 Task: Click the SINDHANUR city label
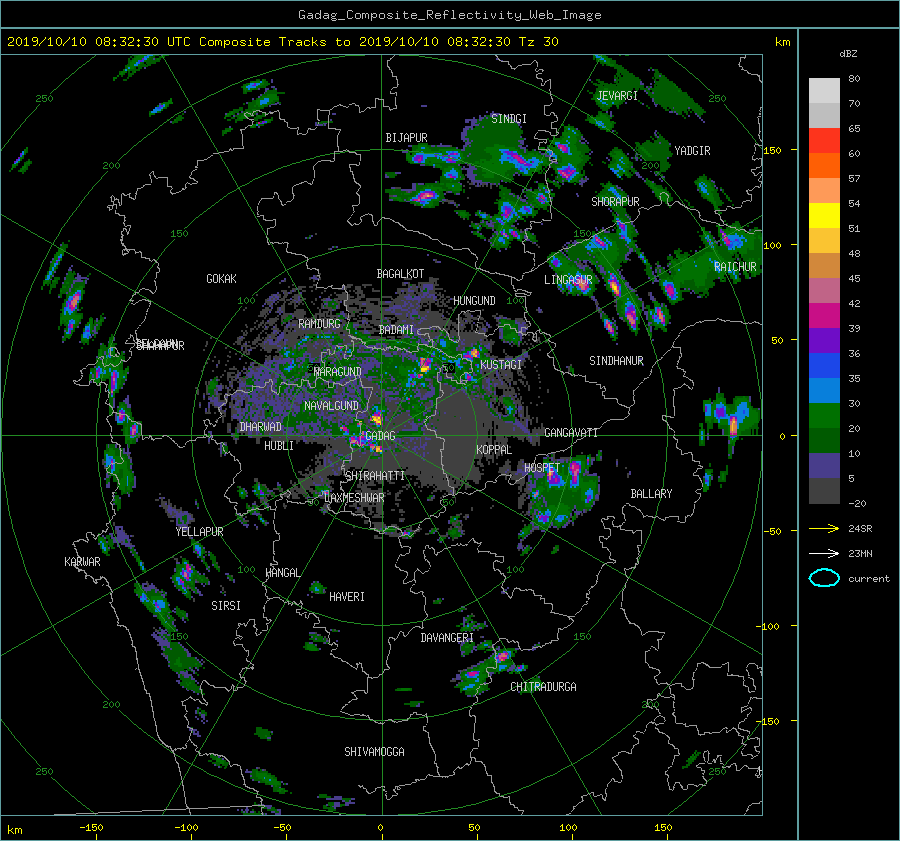616,361
